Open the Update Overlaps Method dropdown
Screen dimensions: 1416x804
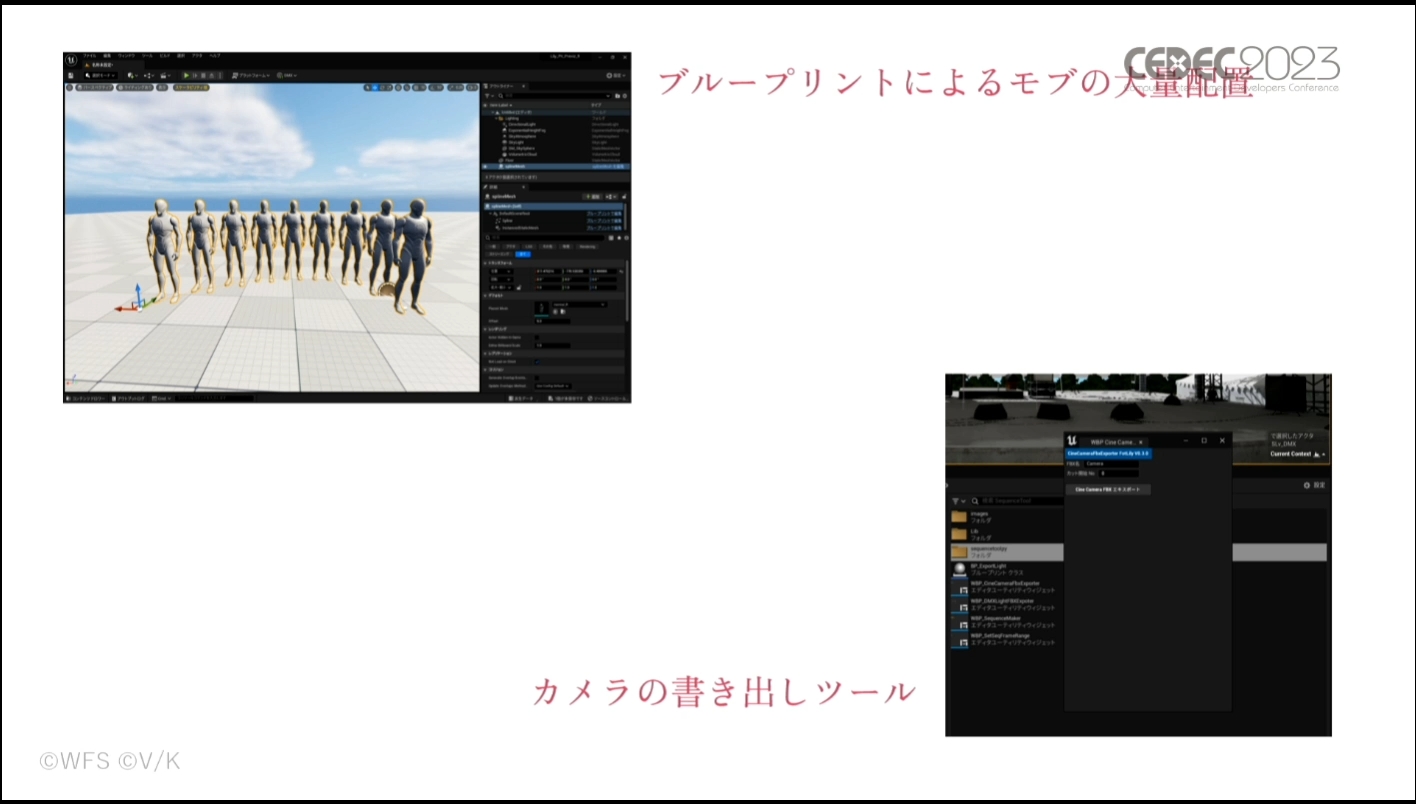553,386
